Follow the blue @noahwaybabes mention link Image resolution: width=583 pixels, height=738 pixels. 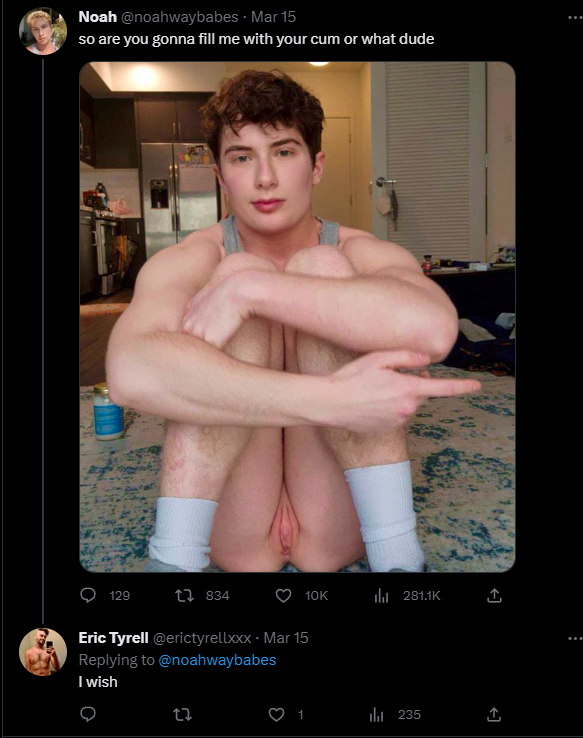pyautogui.click(x=217, y=660)
